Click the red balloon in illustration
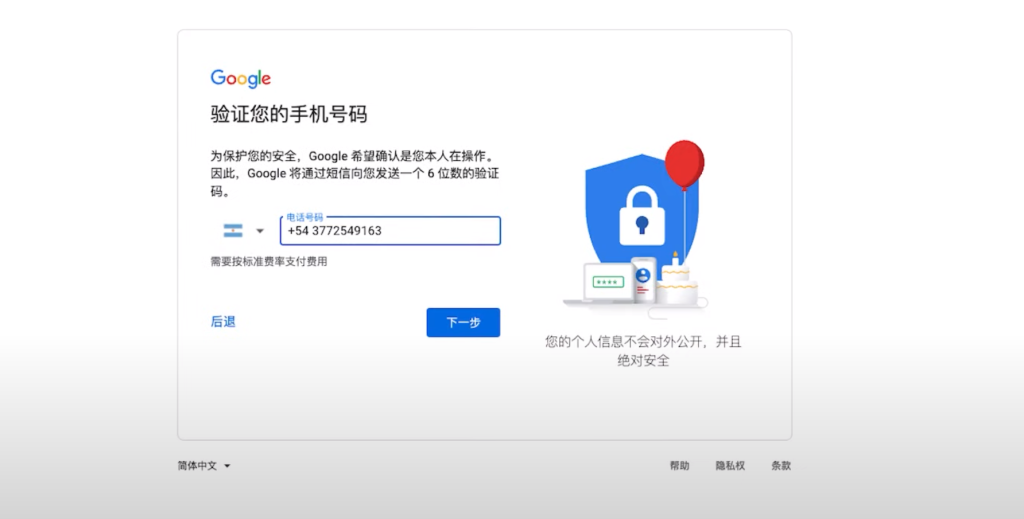 [x=684, y=163]
